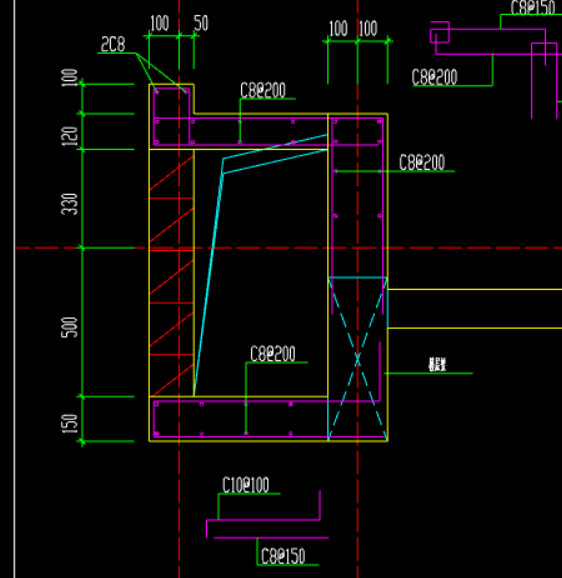Click the "50" dimension text
Viewport: 562px width, 578px height.
point(201,23)
